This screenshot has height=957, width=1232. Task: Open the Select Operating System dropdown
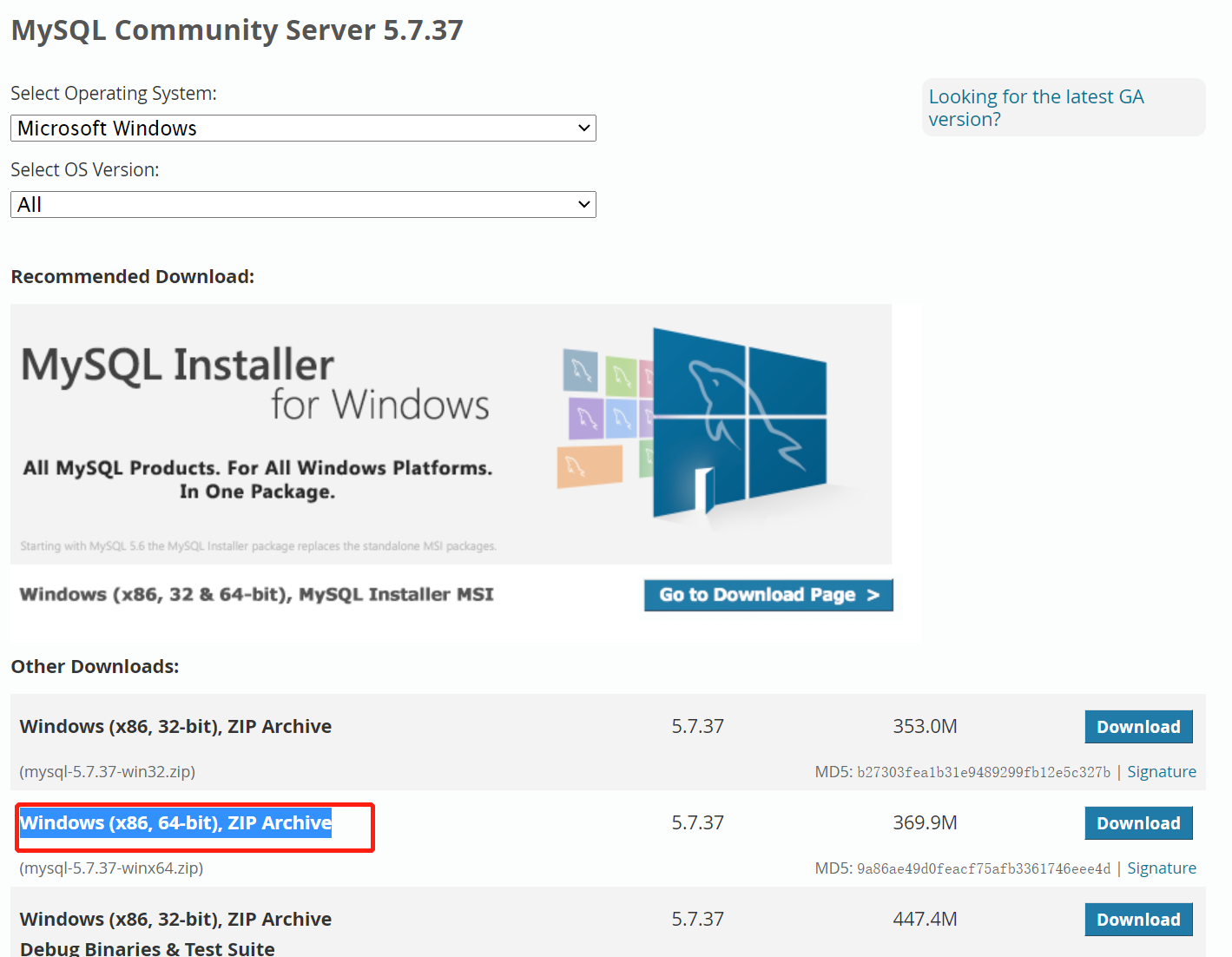pyautogui.click(x=303, y=129)
